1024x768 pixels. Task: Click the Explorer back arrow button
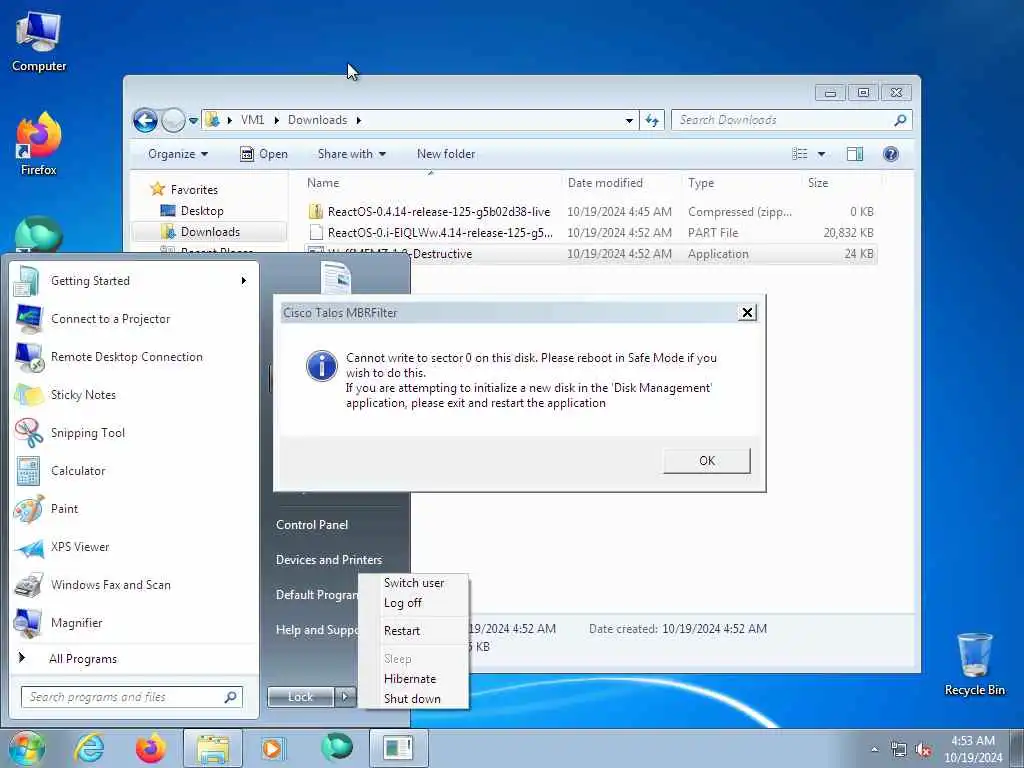[x=145, y=120]
